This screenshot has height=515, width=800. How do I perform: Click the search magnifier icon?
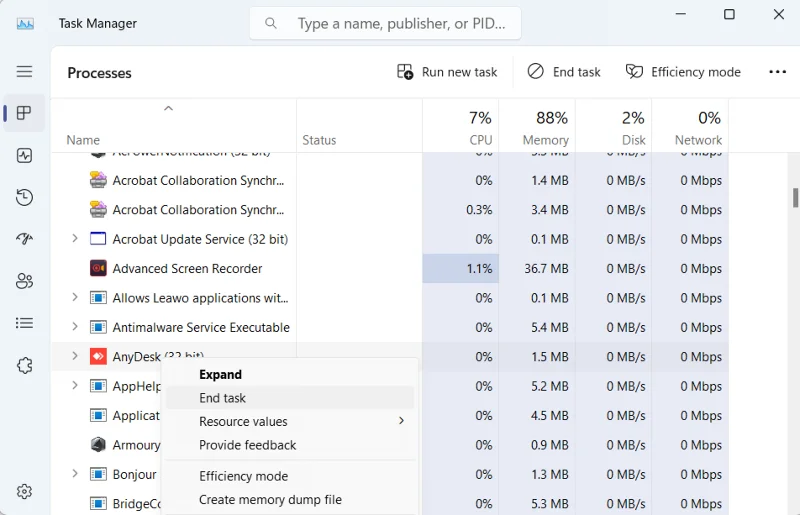point(271,23)
